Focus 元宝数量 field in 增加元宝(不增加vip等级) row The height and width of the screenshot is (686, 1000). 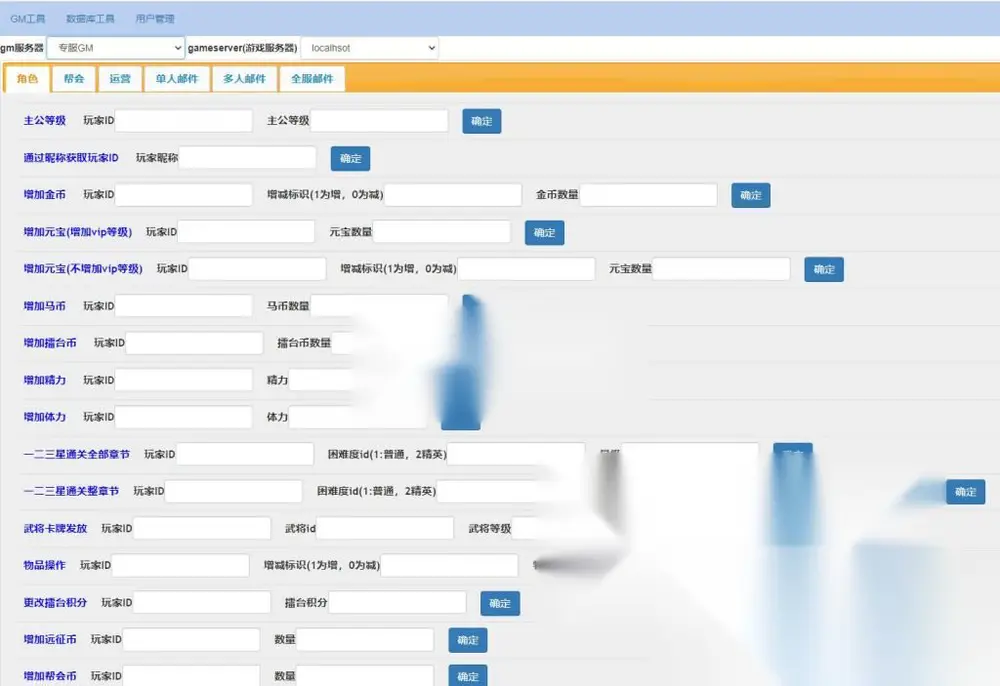tap(721, 268)
